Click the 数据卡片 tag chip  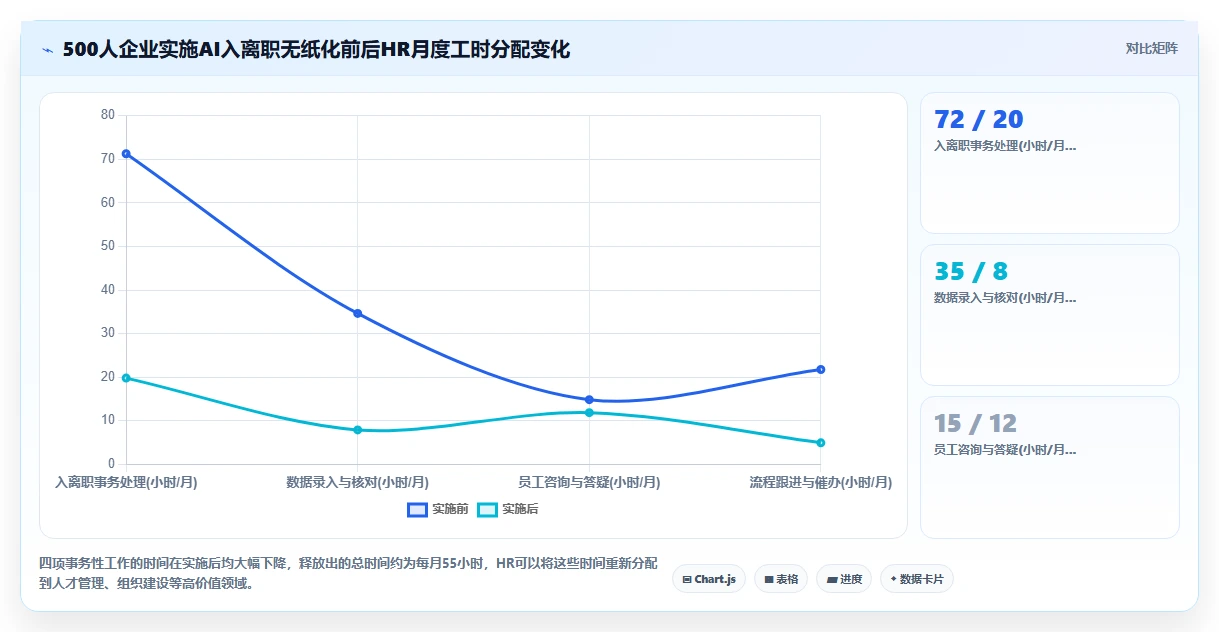917,579
